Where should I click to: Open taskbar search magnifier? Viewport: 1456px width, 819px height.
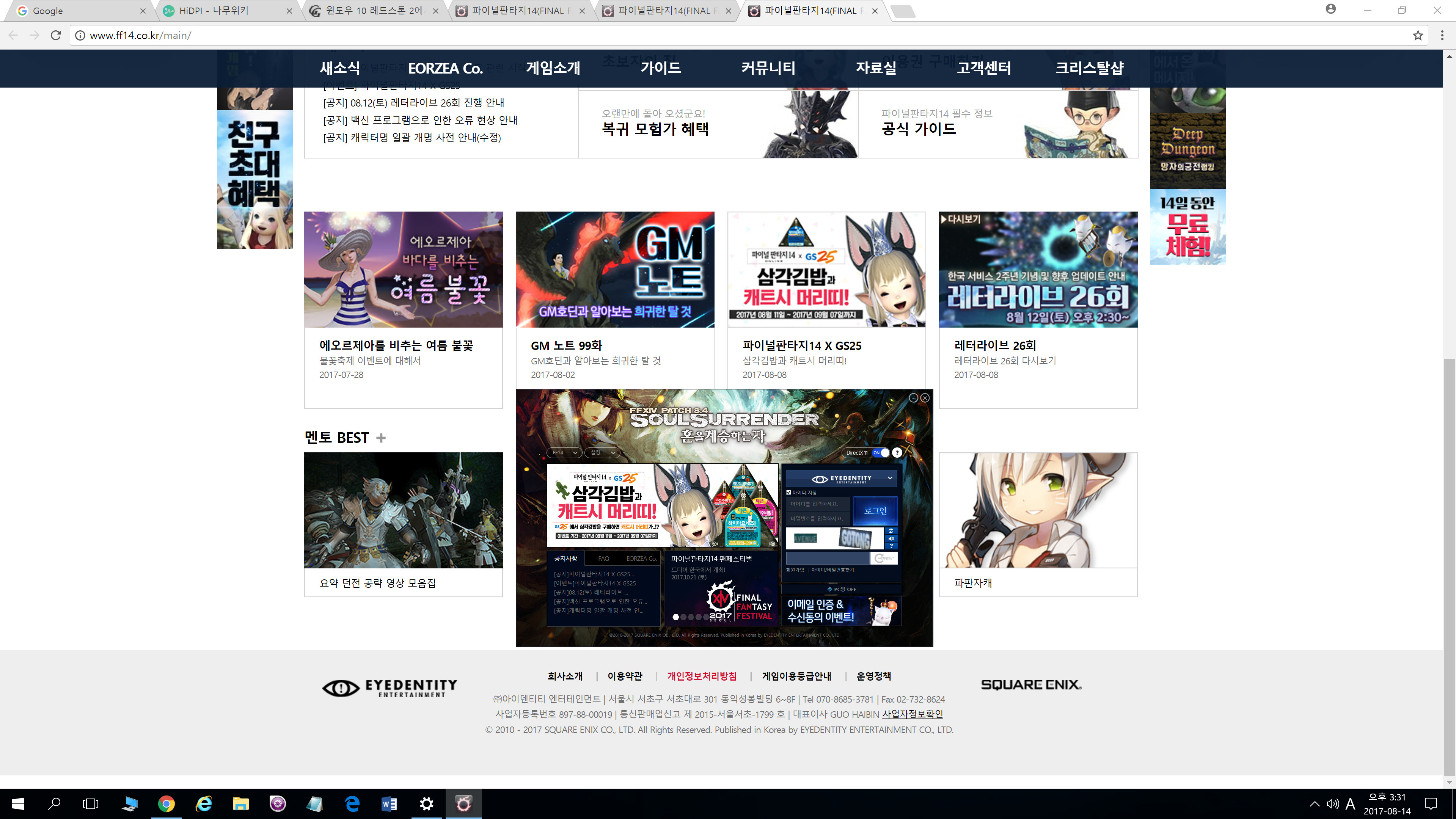click(54, 804)
